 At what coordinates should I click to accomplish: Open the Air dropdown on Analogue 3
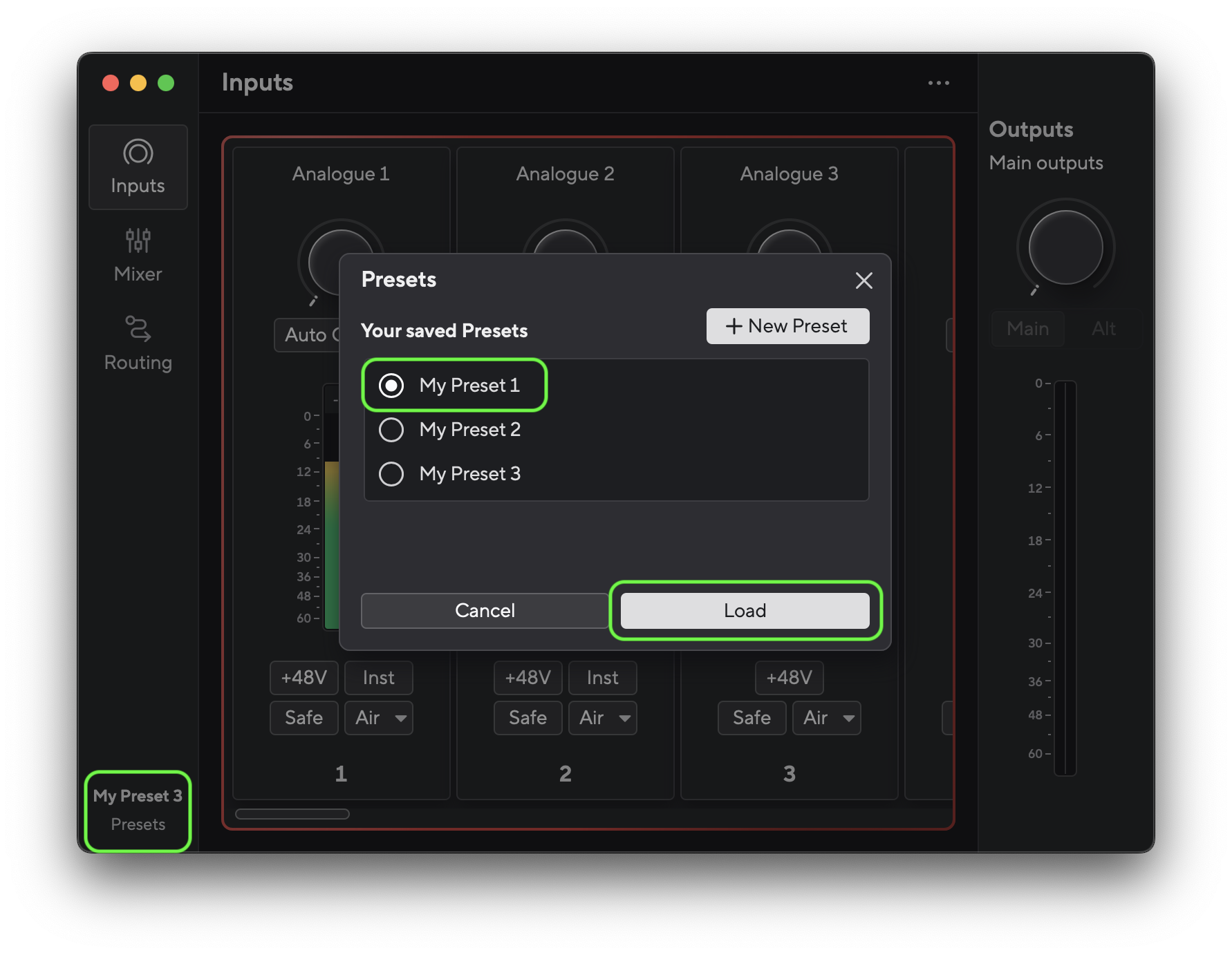826,718
